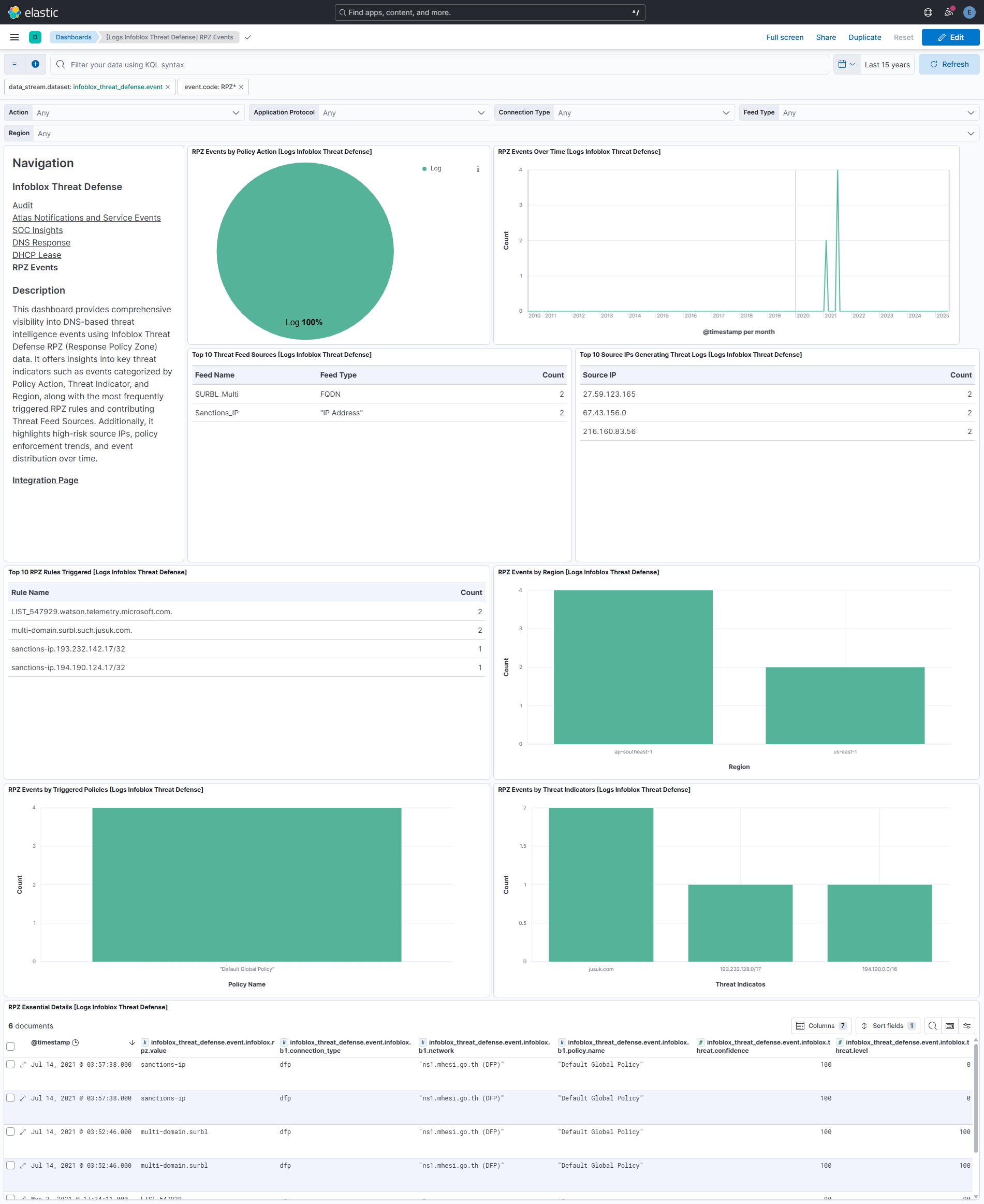Open table display settings icon
The height and width of the screenshot is (1204, 984).
(x=967, y=1025)
